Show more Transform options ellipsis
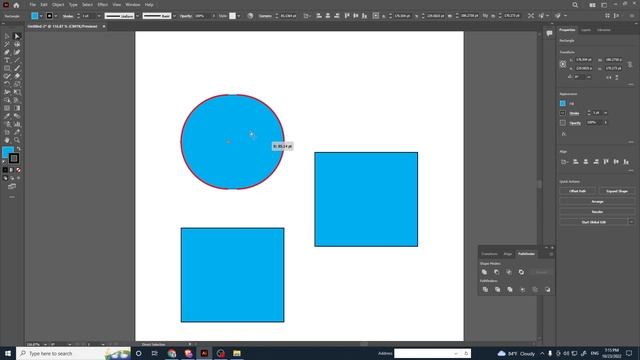The image size is (640, 360). (631, 84)
